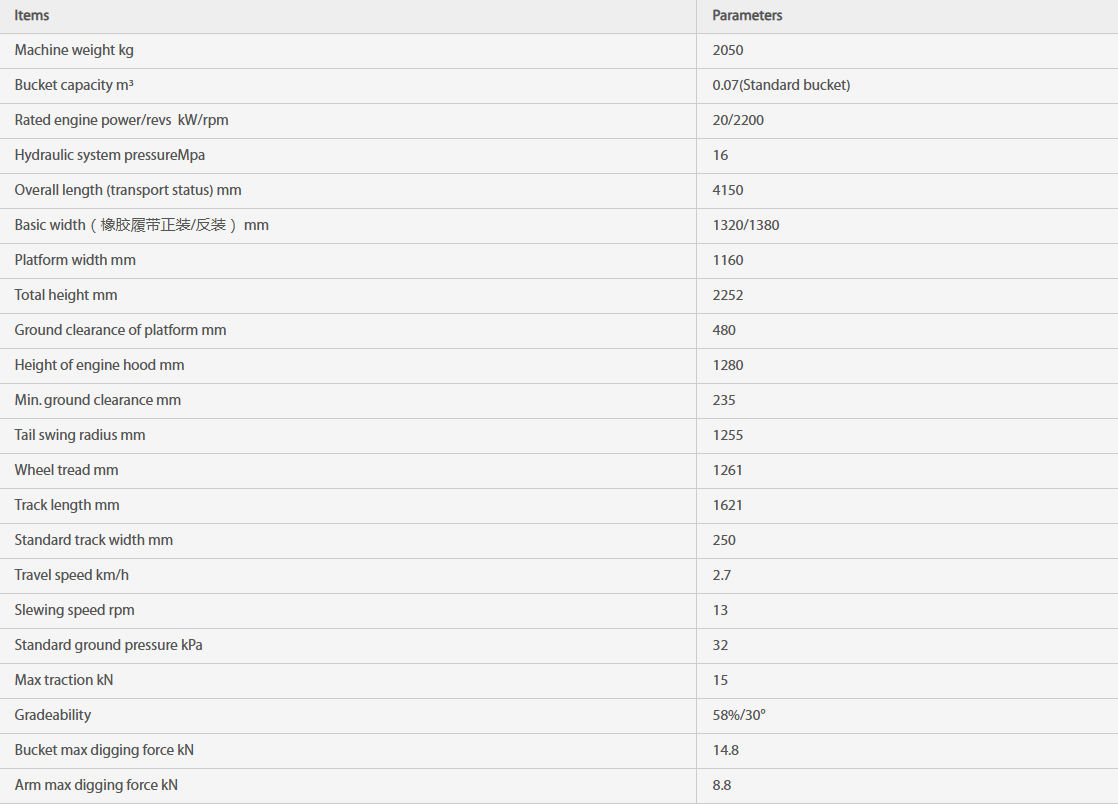
Task: Select the Gradeability value 58%/30°
Action: 739,715
